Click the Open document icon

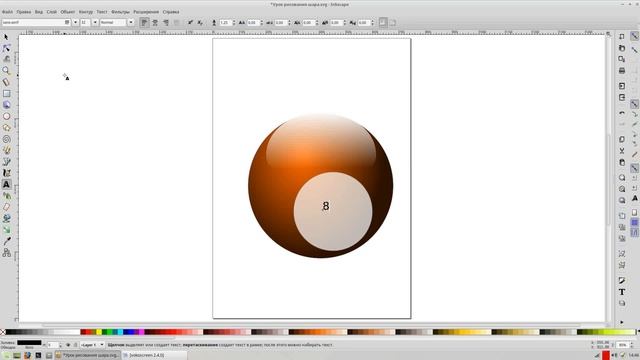pos(622,48)
